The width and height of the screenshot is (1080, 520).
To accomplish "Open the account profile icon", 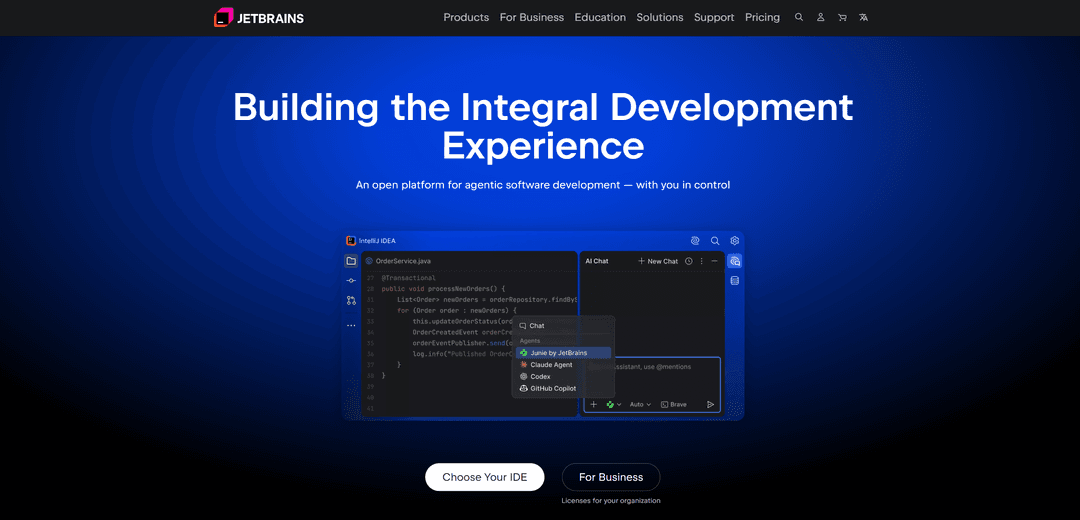I will 820,17.
